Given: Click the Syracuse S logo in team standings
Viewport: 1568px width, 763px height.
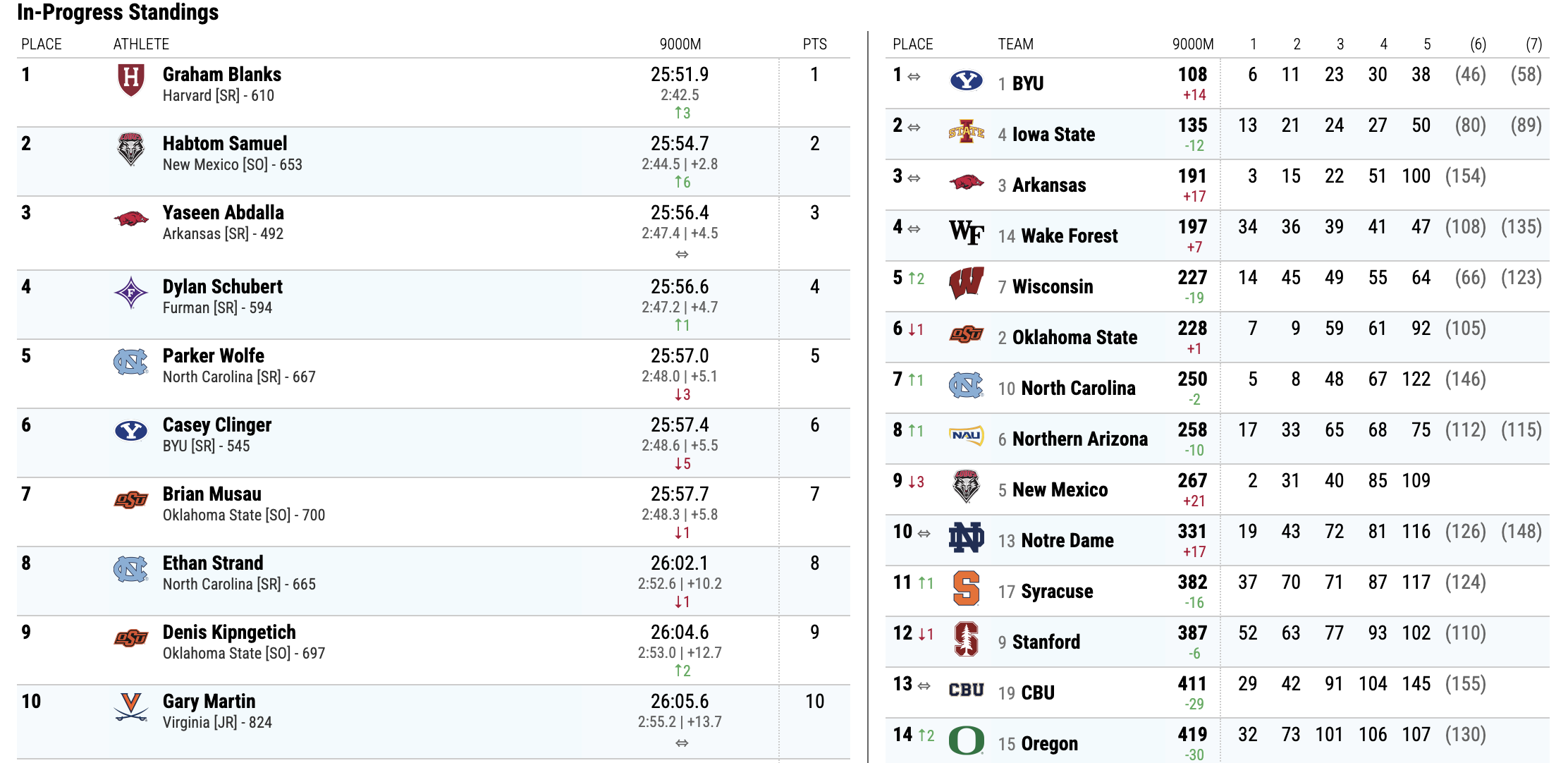Looking at the screenshot, I should click(x=966, y=589).
